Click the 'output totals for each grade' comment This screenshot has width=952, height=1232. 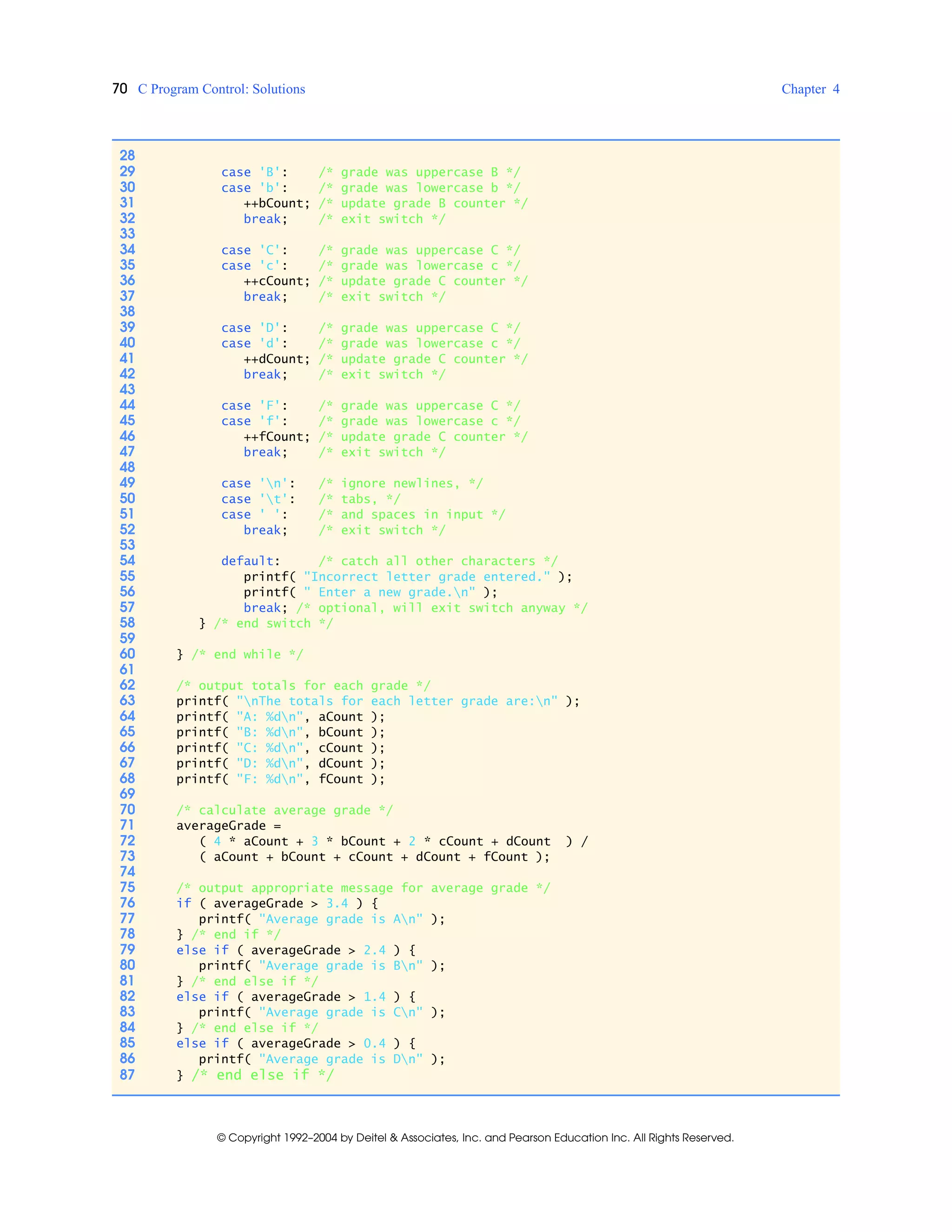point(303,686)
